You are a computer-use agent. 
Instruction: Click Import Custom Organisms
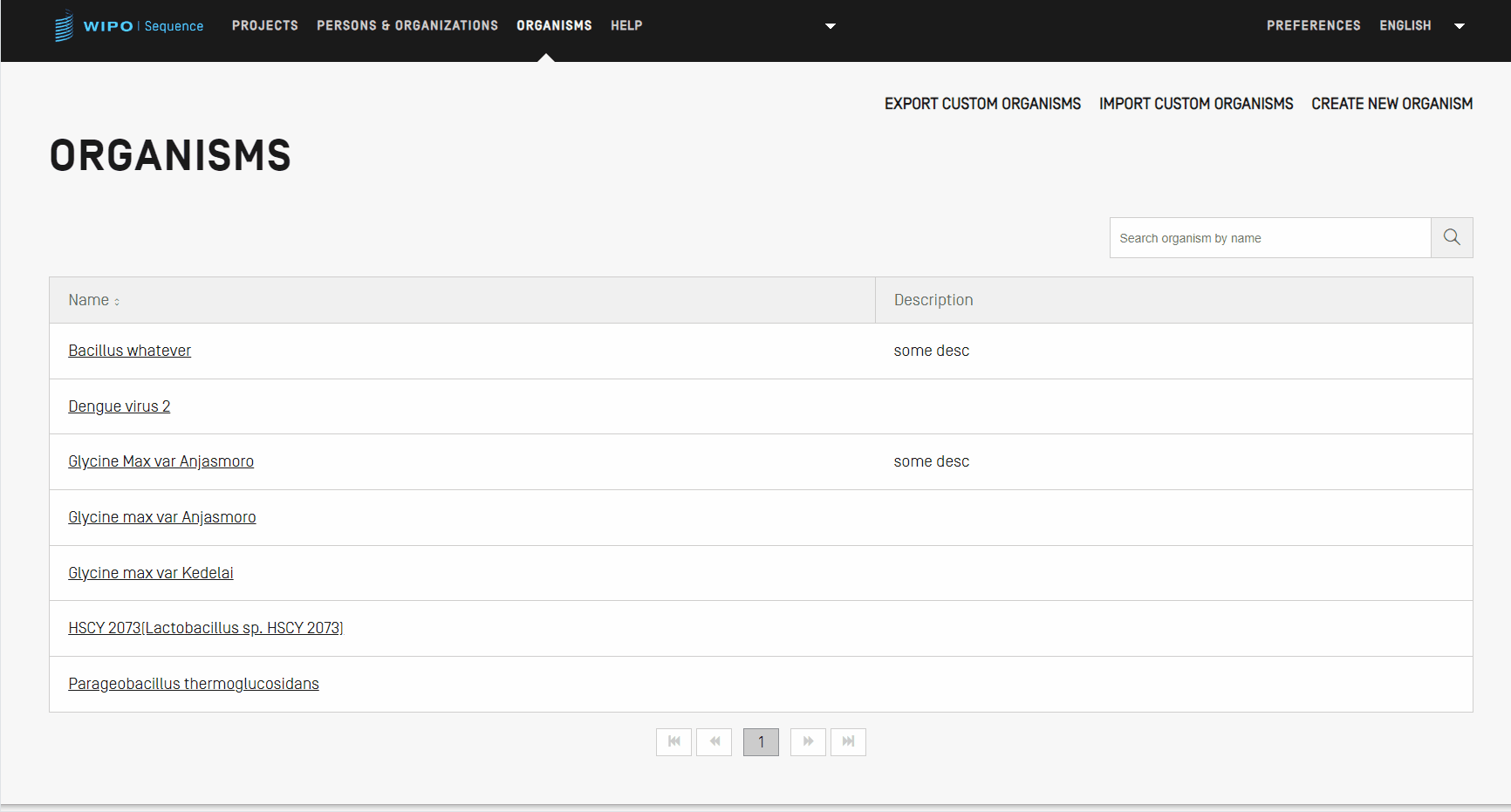(x=1196, y=104)
